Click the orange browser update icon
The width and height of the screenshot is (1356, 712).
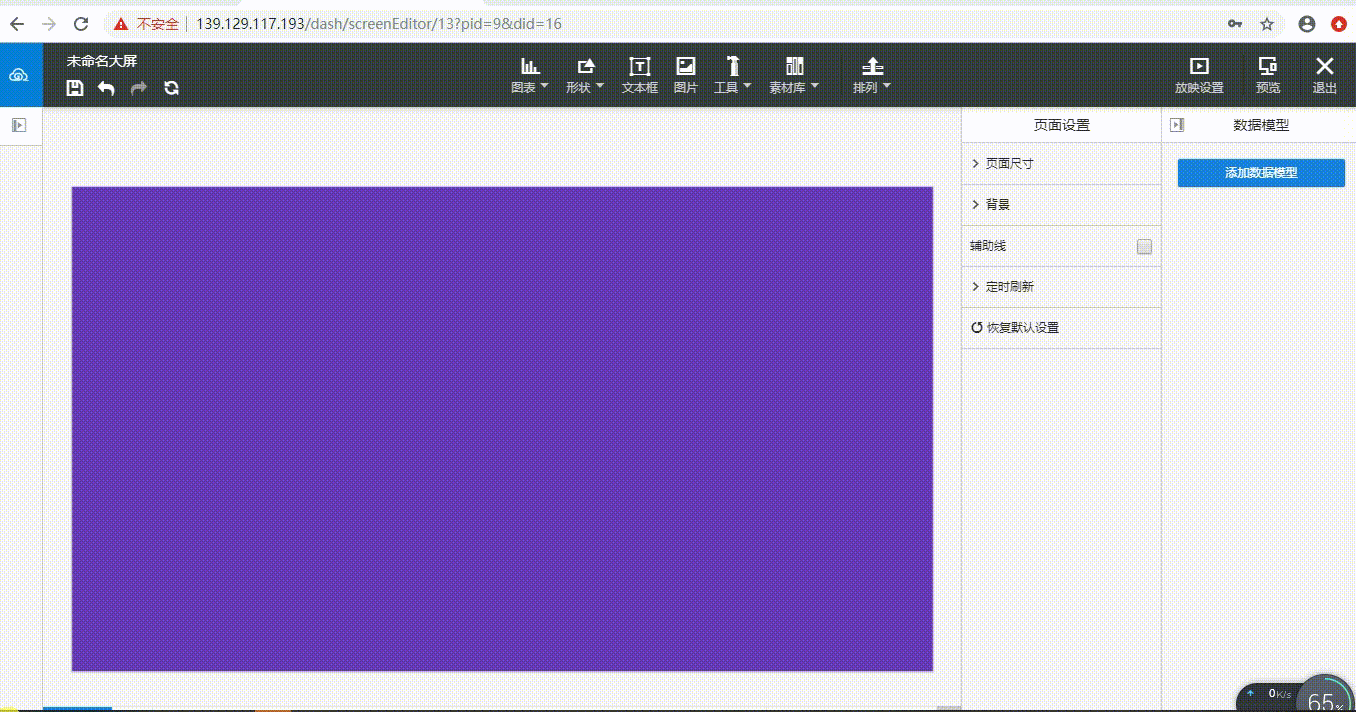[x=1339, y=24]
